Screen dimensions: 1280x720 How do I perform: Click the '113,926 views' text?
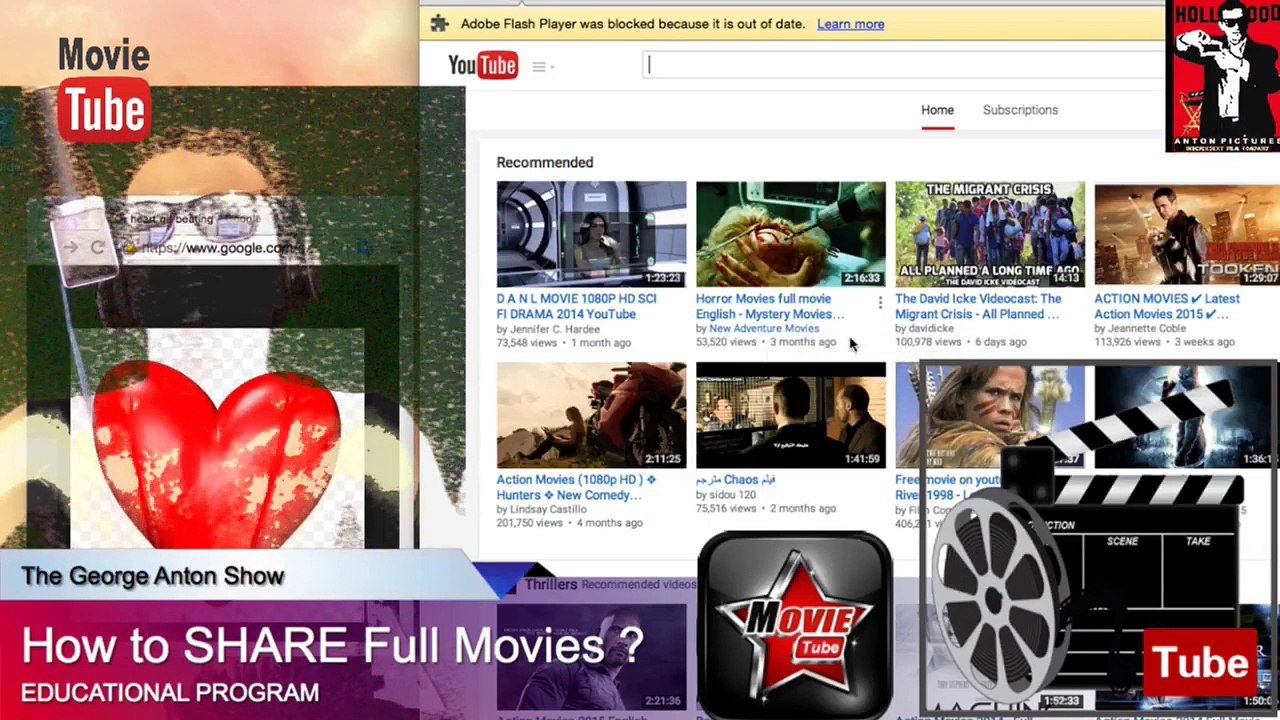coord(1127,342)
